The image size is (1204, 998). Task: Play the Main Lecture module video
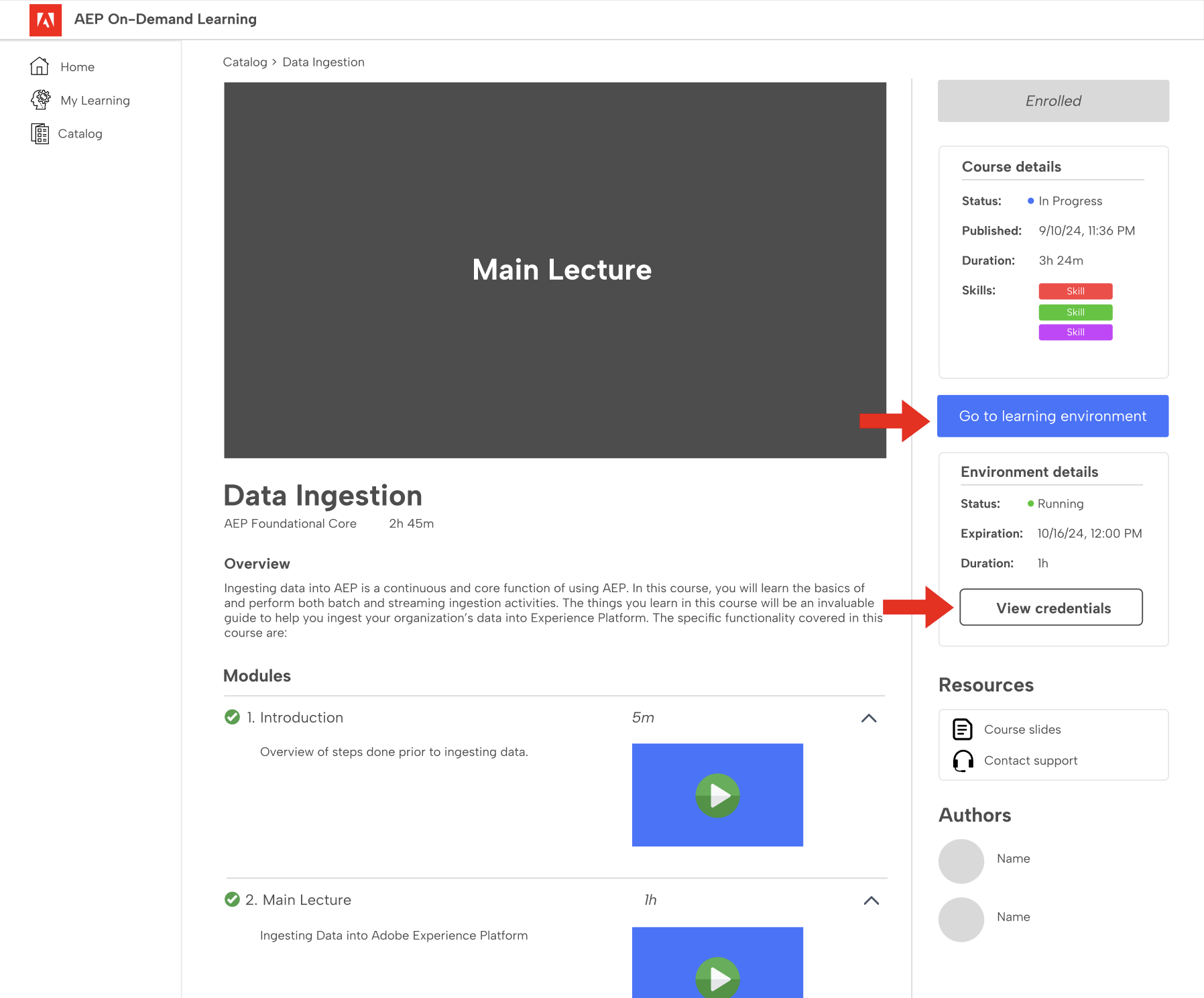click(x=717, y=962)
